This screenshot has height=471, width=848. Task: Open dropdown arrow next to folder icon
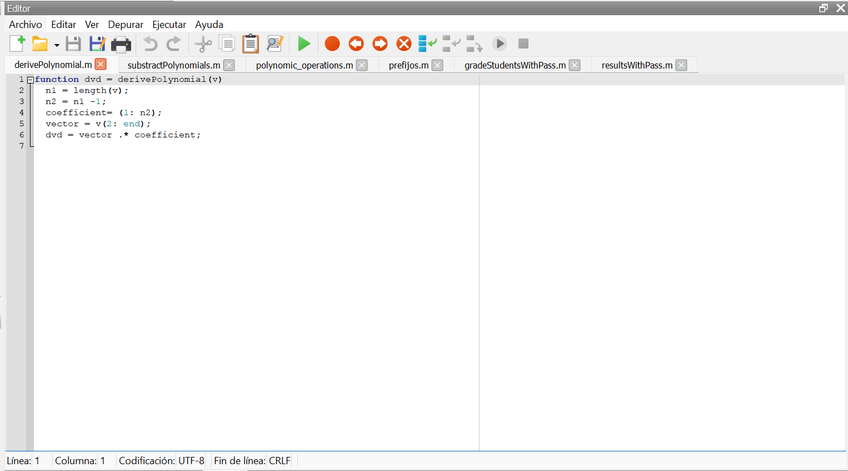[x=57, y=45]
